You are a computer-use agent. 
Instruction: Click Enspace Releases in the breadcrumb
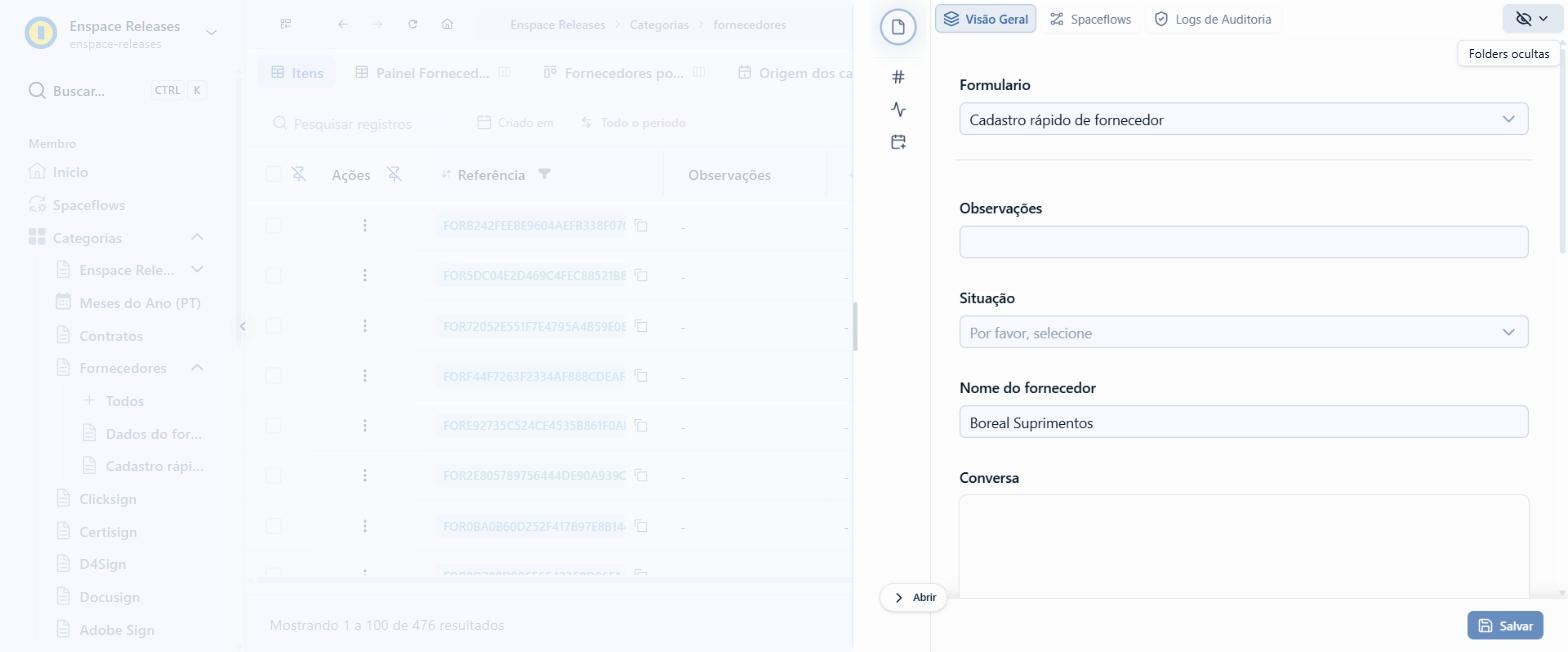559,24
